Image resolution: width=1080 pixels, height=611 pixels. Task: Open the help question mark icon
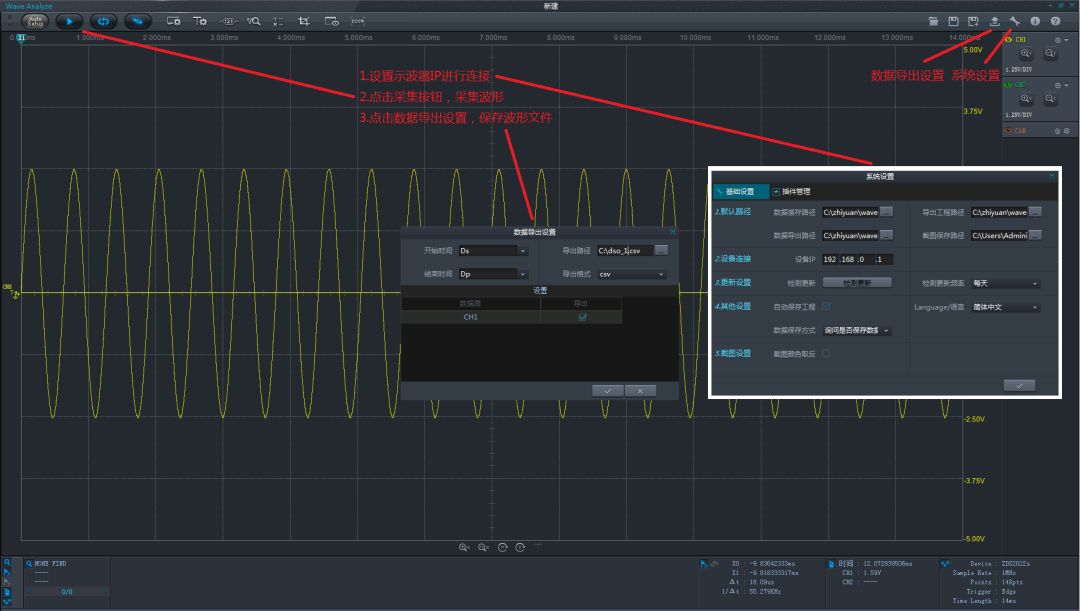[x=1055, y=20]
